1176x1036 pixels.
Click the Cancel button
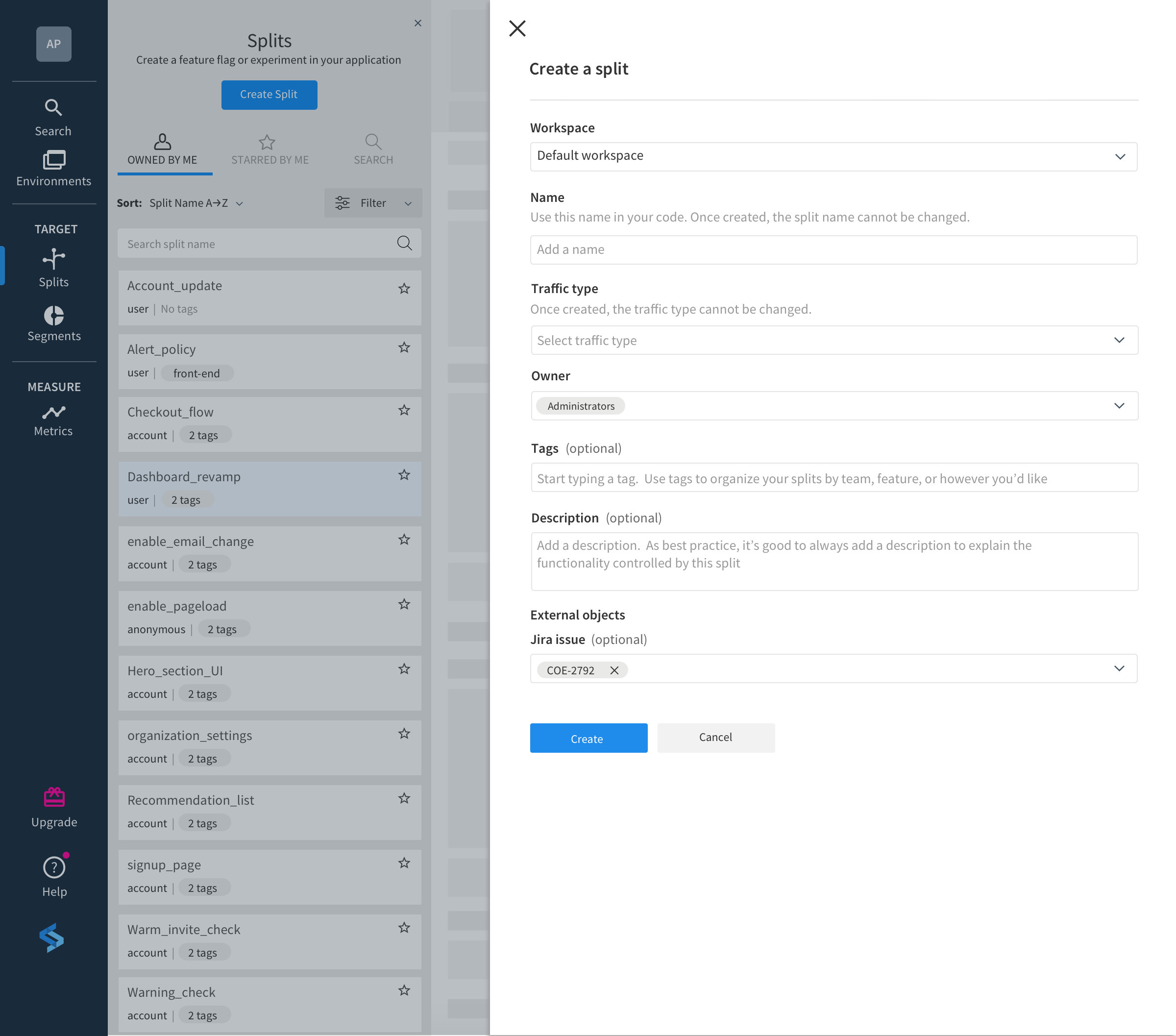715,737
